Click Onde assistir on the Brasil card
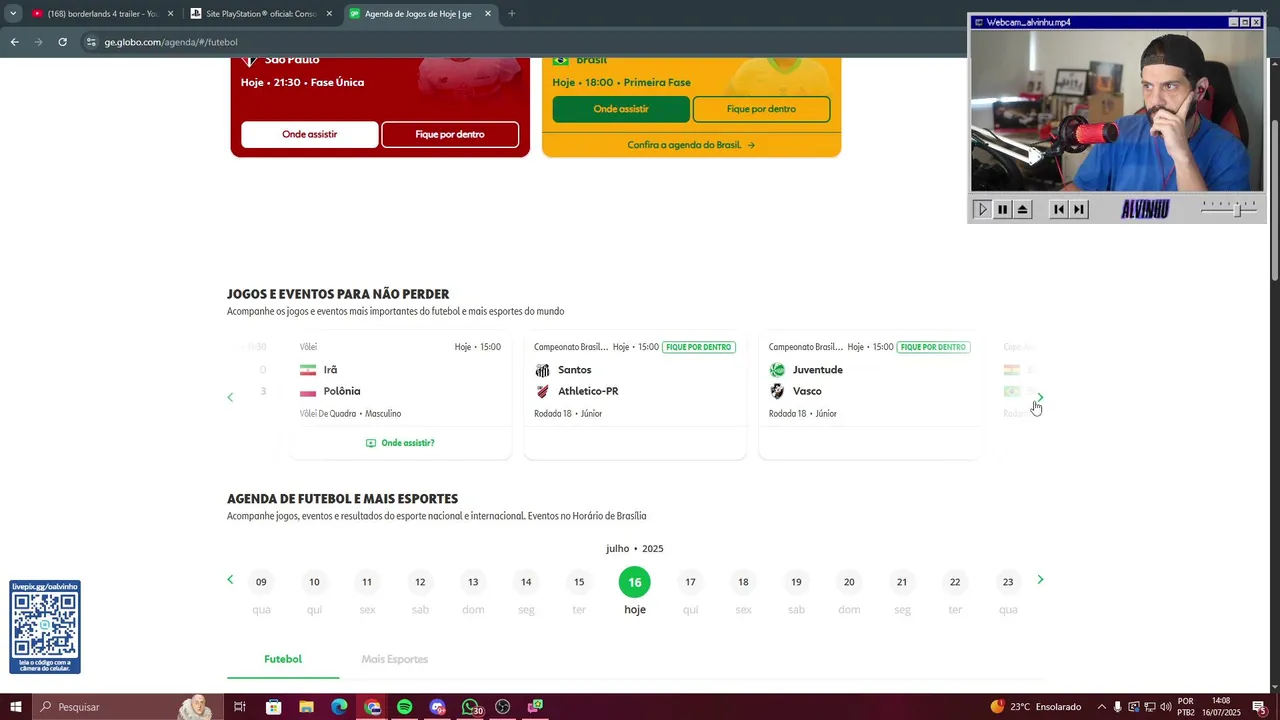The height and width of the screenshot is (720, 1280). pyautogui.click(x=621, y=109)
